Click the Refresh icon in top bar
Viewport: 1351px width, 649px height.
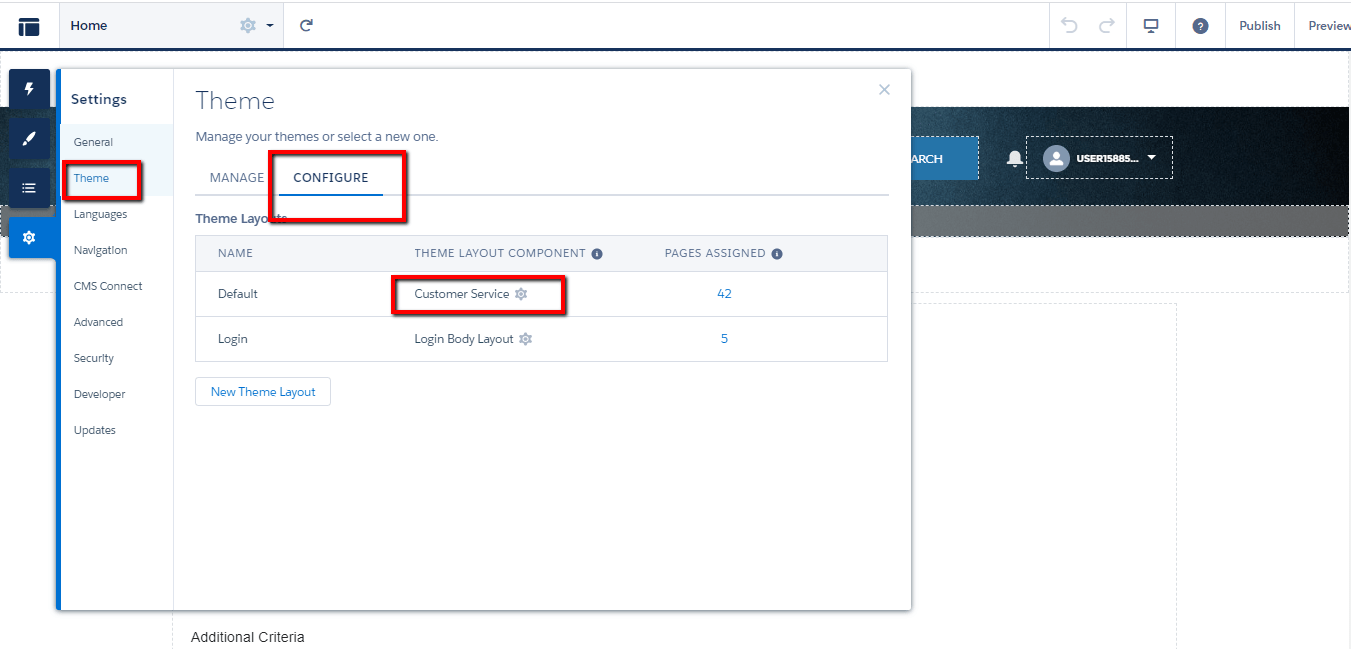(307, 26)
